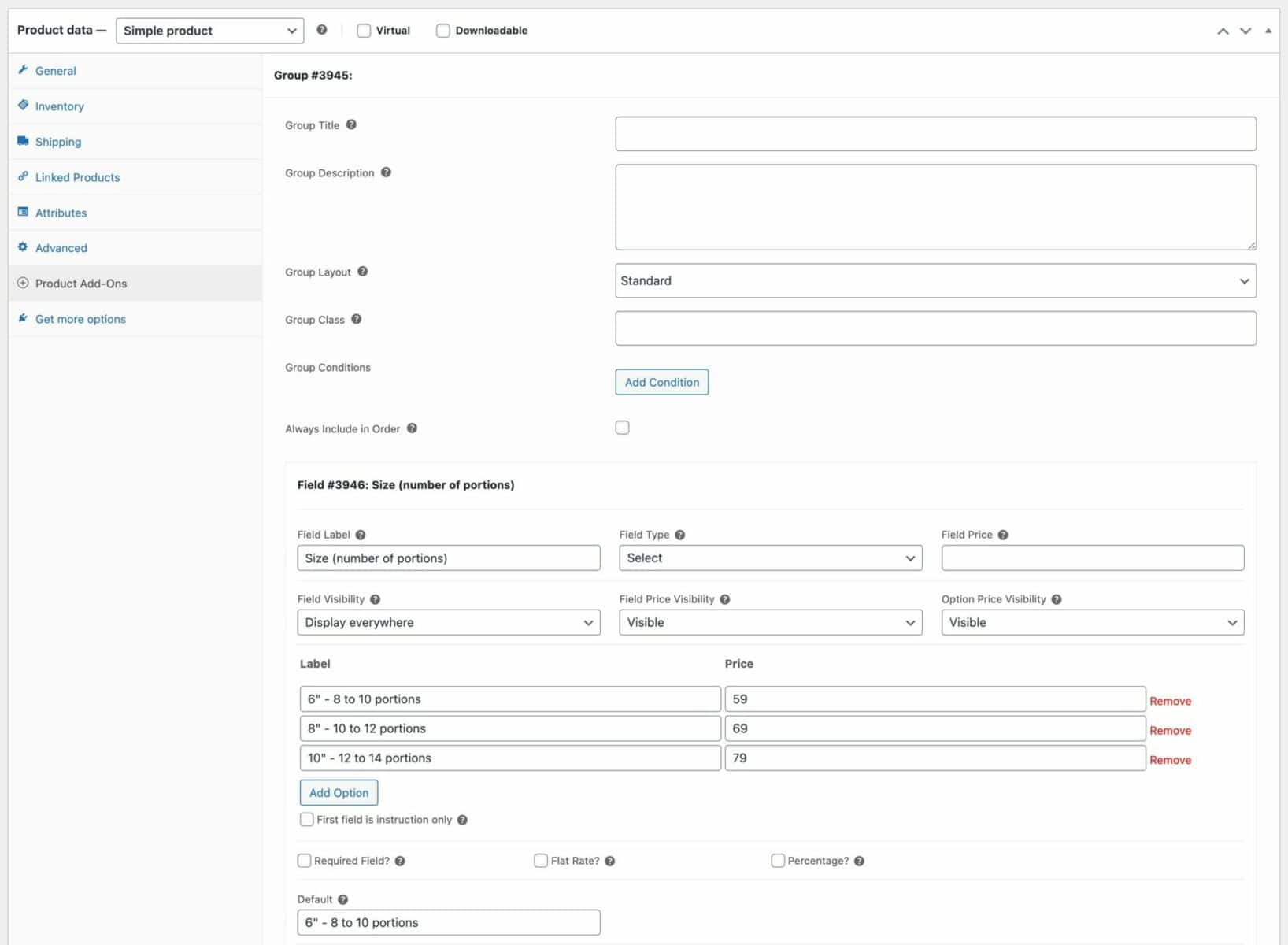Click the price field showing 69
Viewport: 1288px width, 945px height.
click(935, 728)
